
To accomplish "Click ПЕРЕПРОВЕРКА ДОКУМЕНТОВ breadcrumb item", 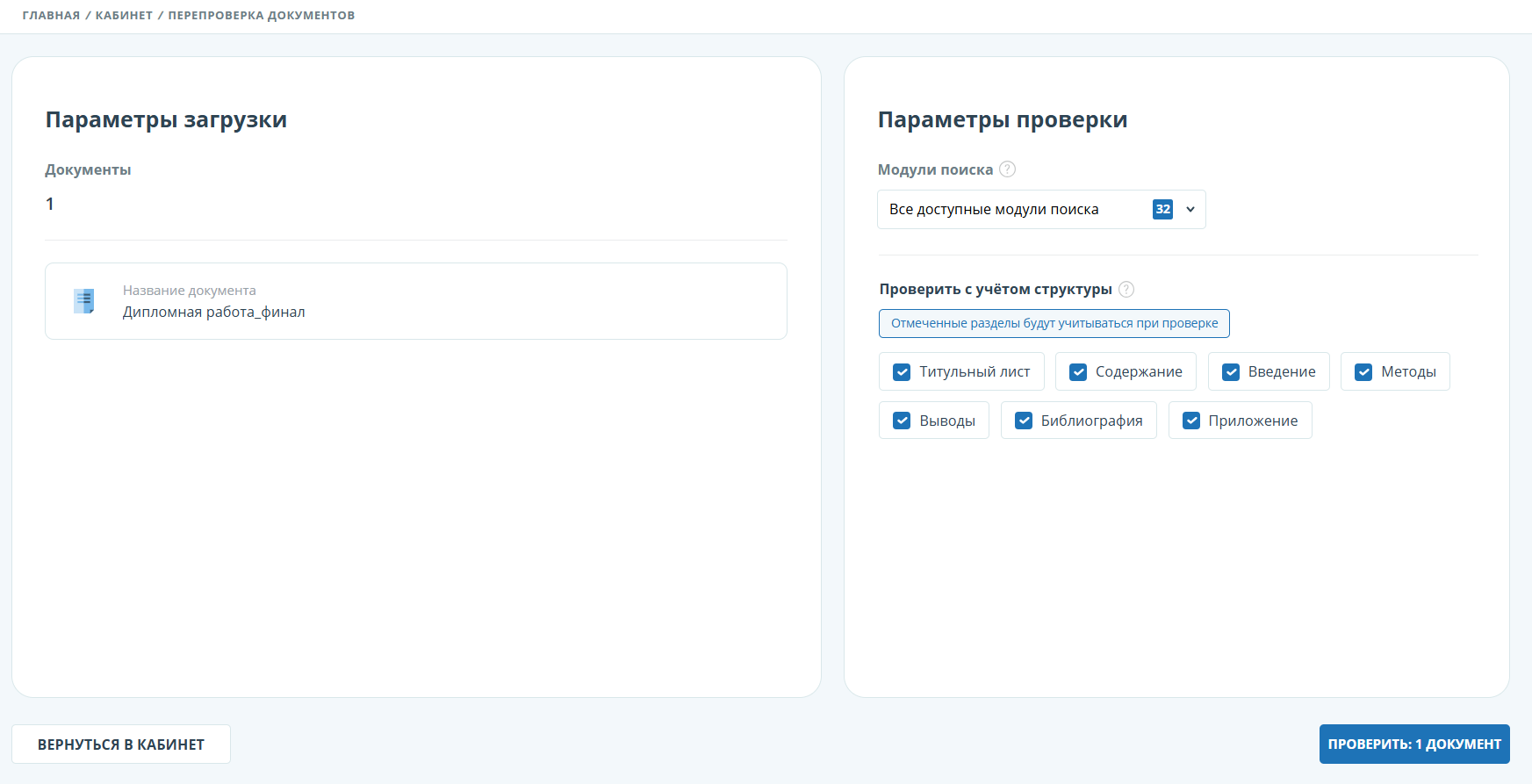I will point(262,15).
